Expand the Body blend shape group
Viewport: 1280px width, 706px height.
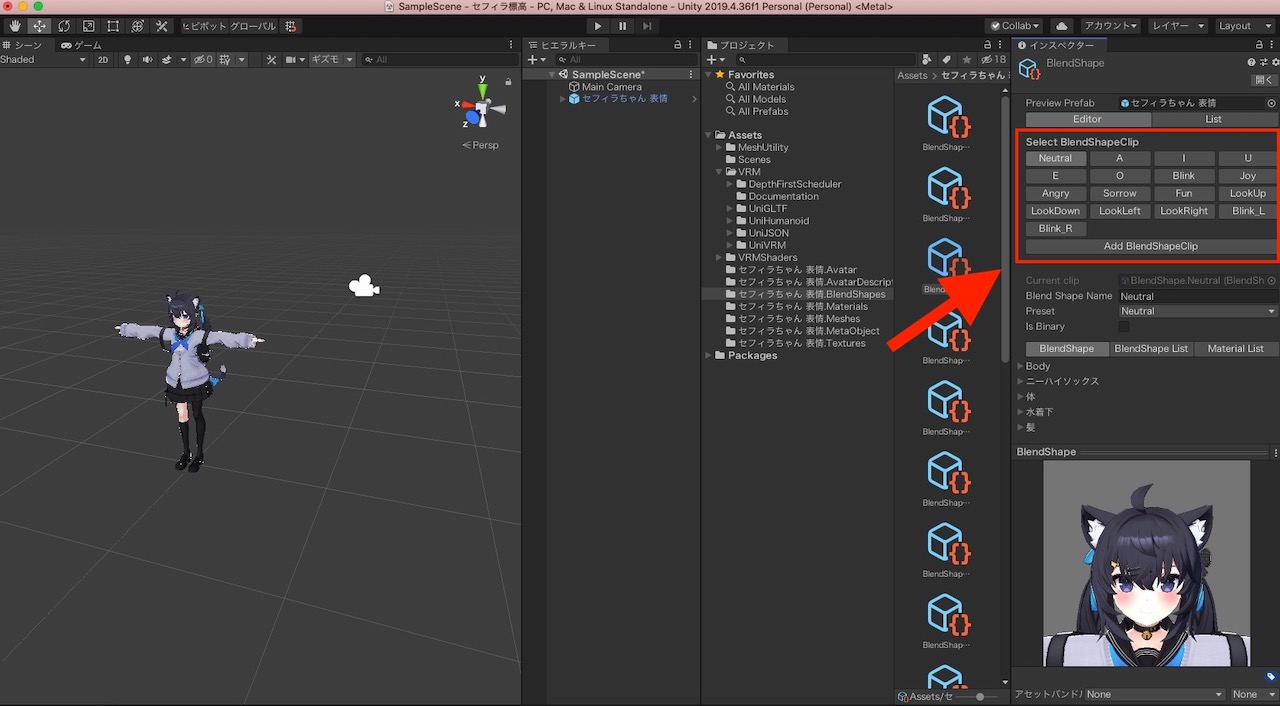[1021, 366]
